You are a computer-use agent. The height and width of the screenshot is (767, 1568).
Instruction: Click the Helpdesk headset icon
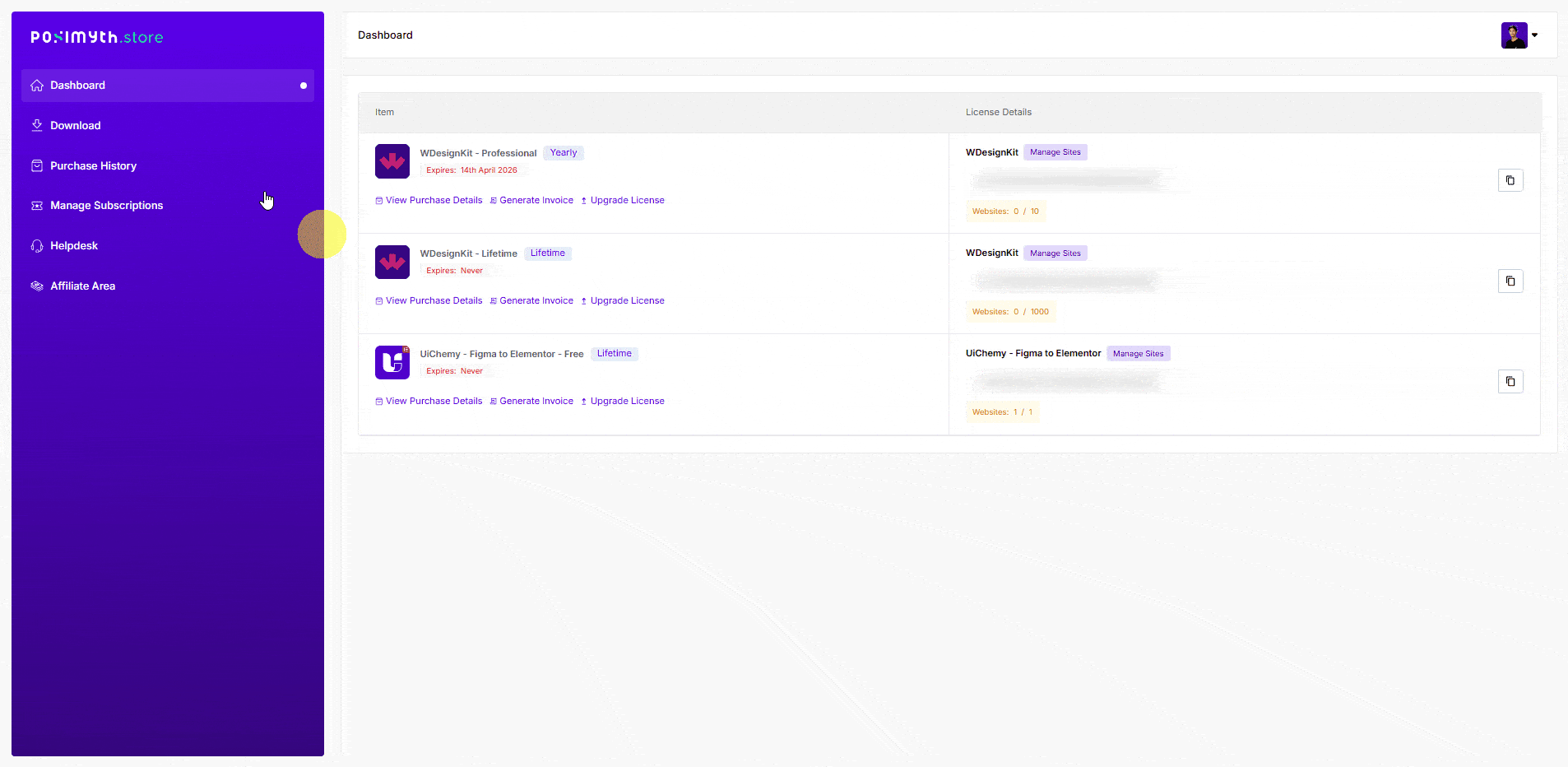tap(37, 246)
